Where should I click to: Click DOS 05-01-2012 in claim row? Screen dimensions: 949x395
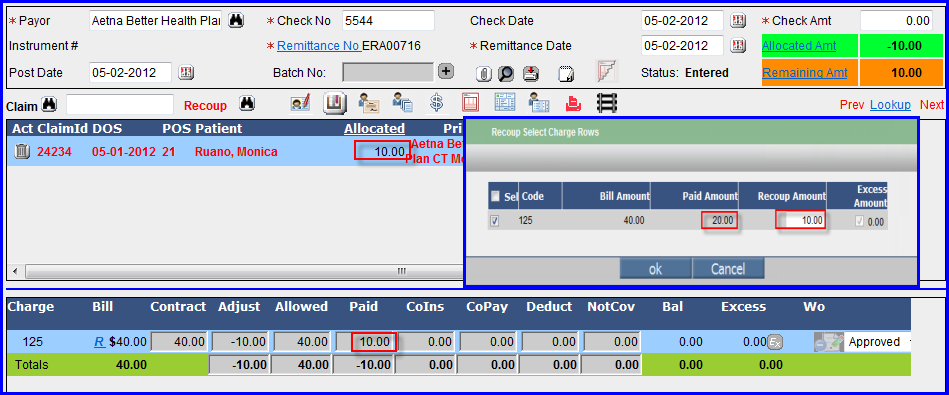coord(123,152)
